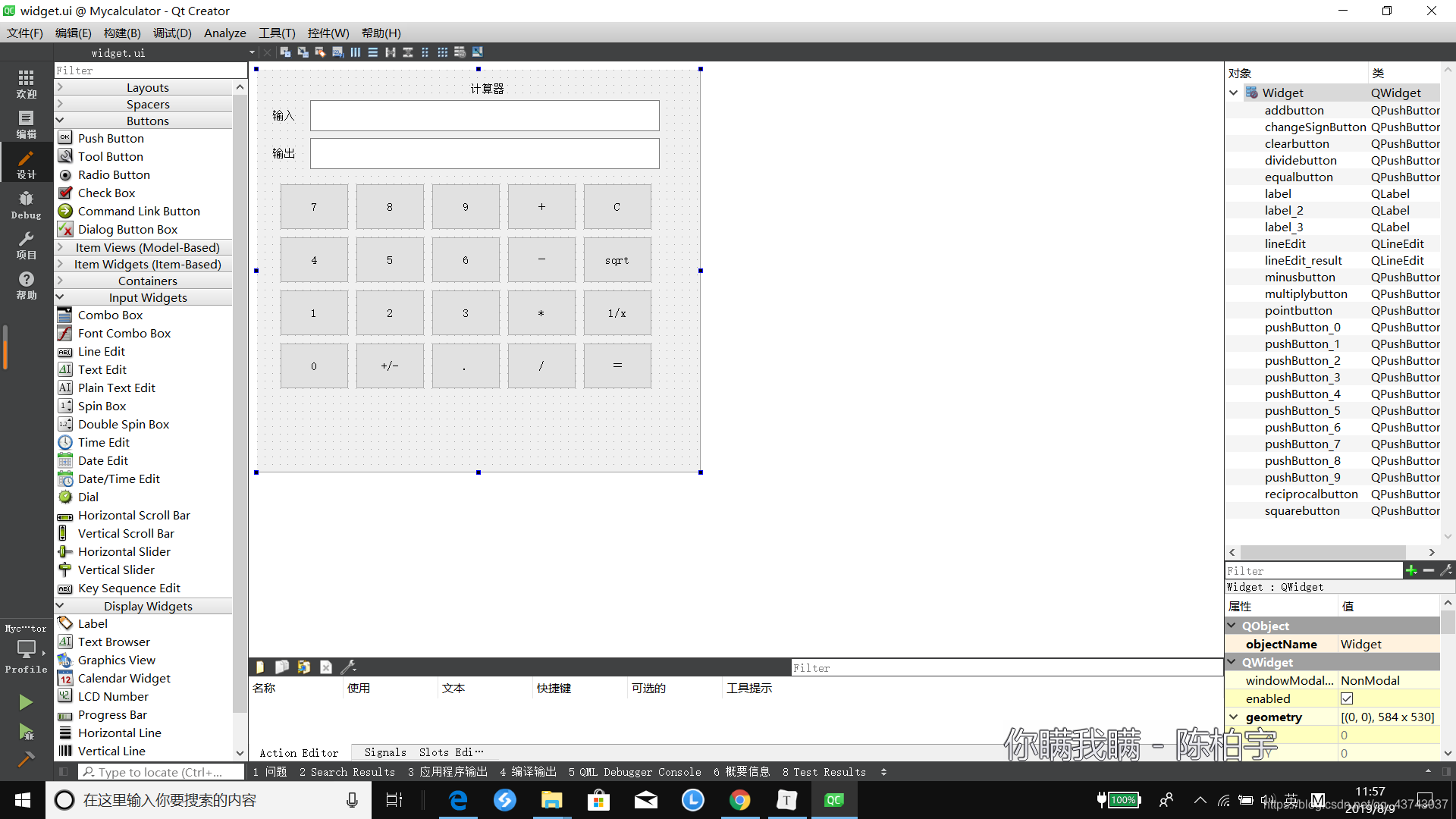Click the lineEdit_result input field

click(485, 153)
